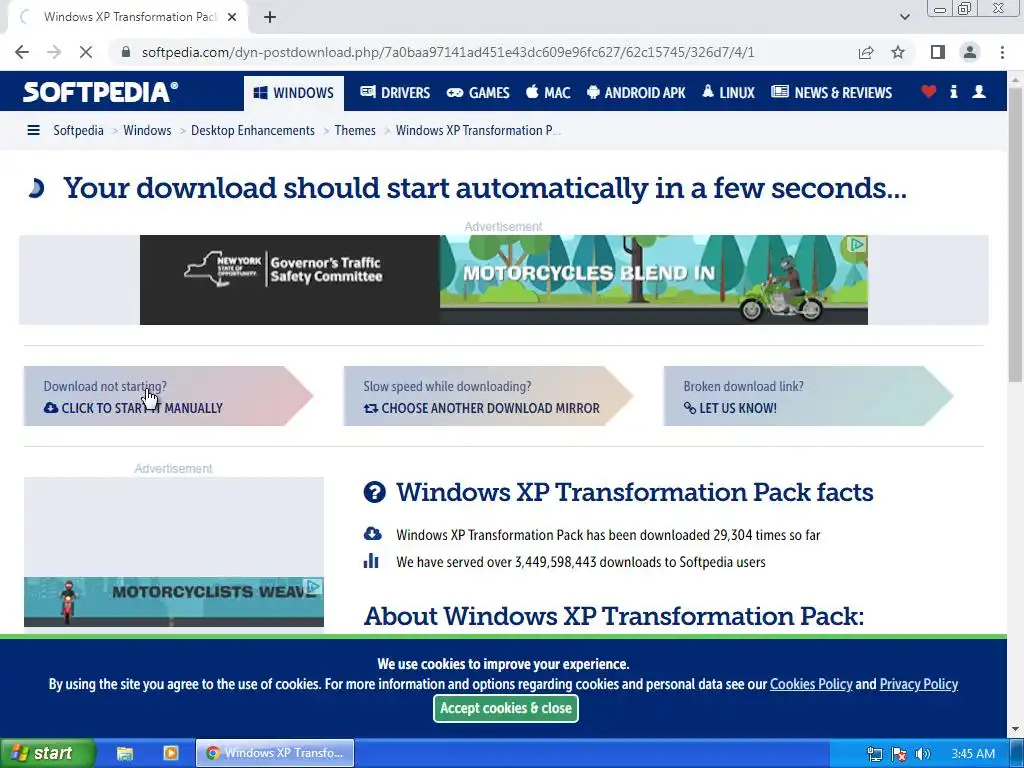Click the AdChoices icon on banner ad
Image resolution: width=1024 pixels, height=768 pixels.
pyautogui.click(x=857, y=244)
